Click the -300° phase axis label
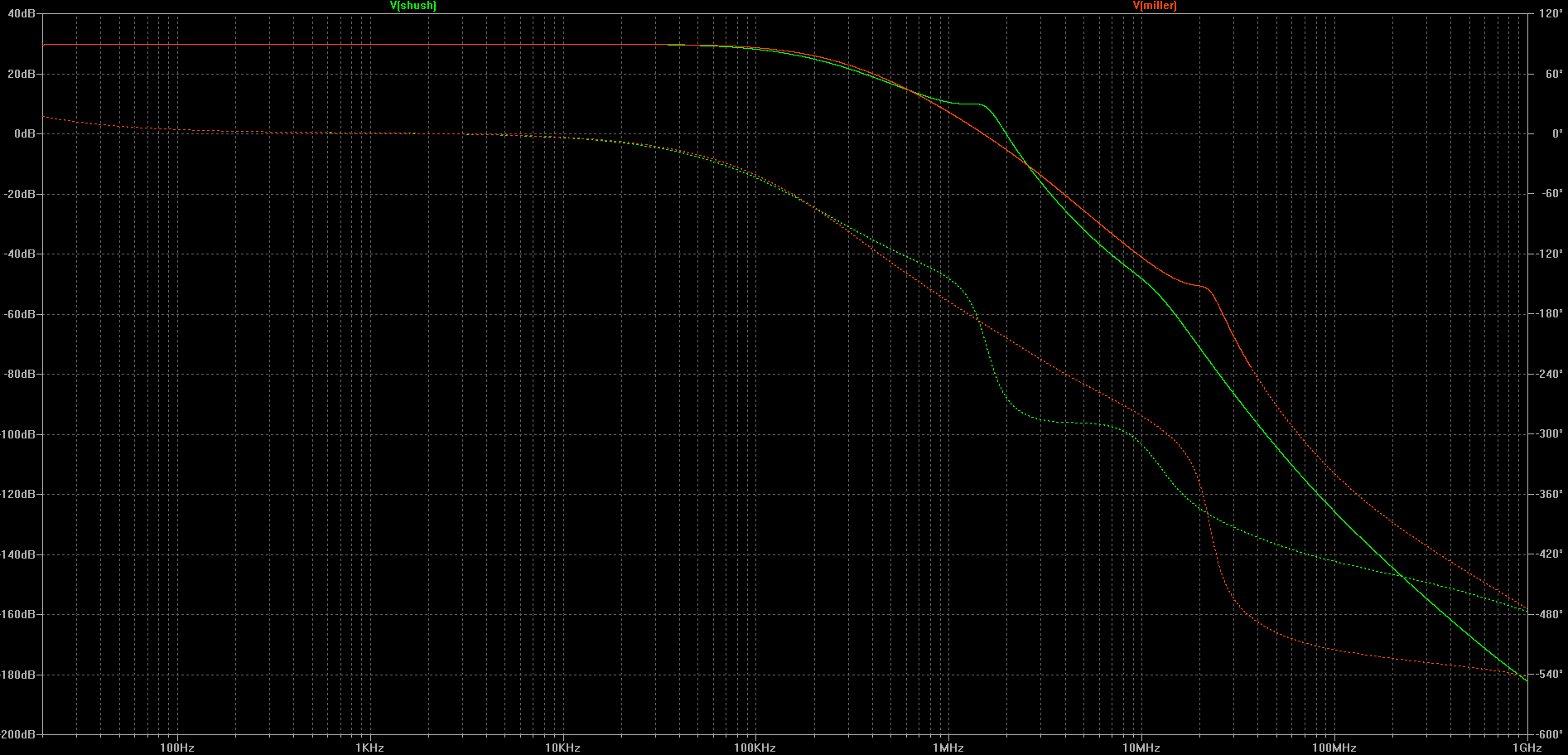 coord(1549,434)
